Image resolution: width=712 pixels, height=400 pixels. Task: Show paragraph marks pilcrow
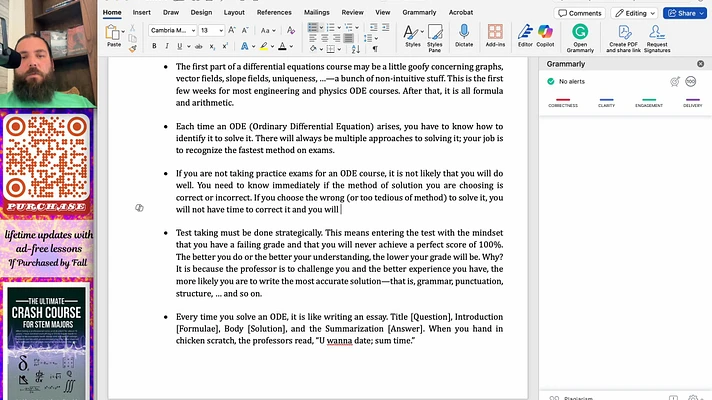pyautogui.click(x=375, y=49)
